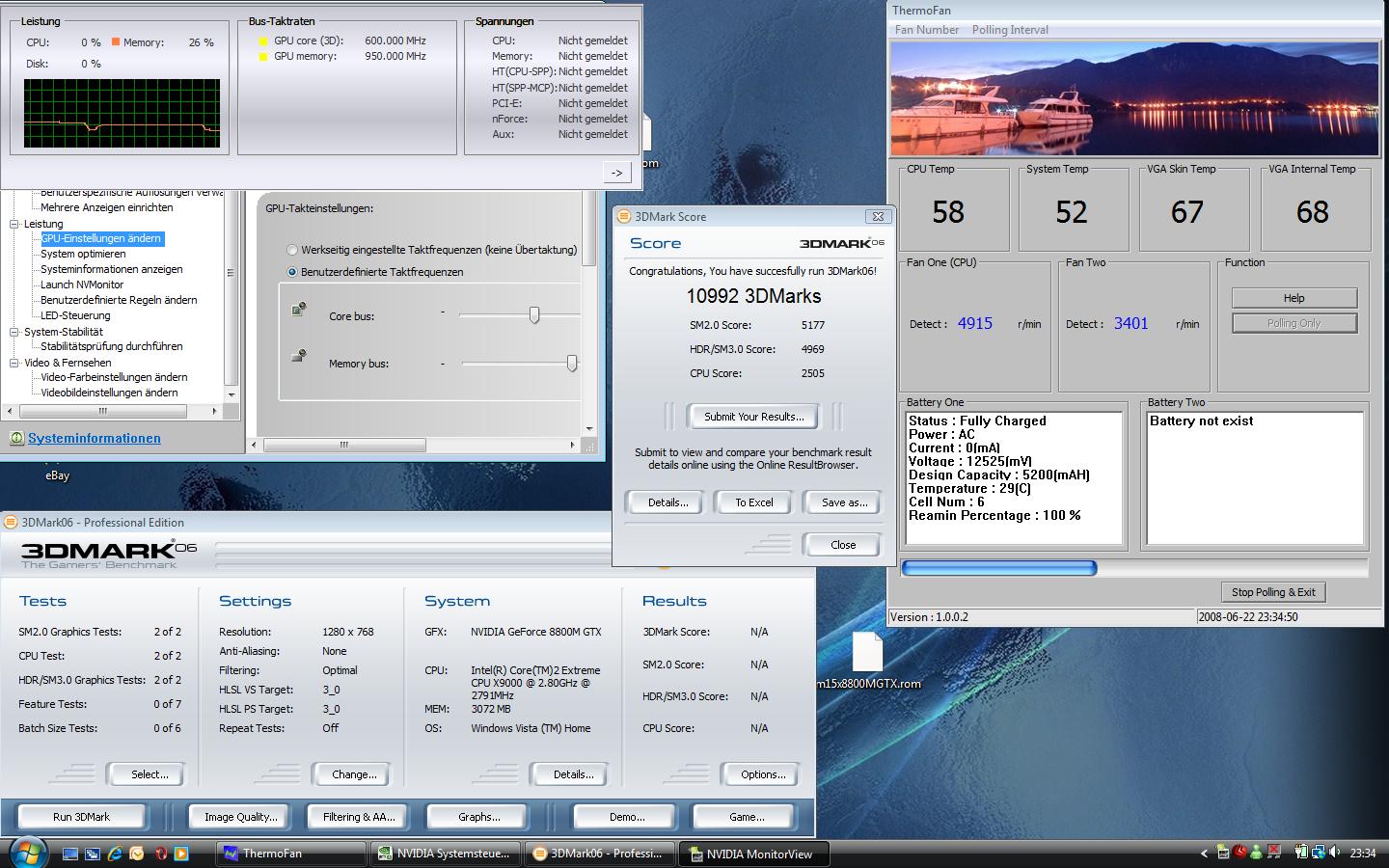Switch to ThermoFan taskbar button
The width and height of the screenshot is (1389, 868).
290,854
